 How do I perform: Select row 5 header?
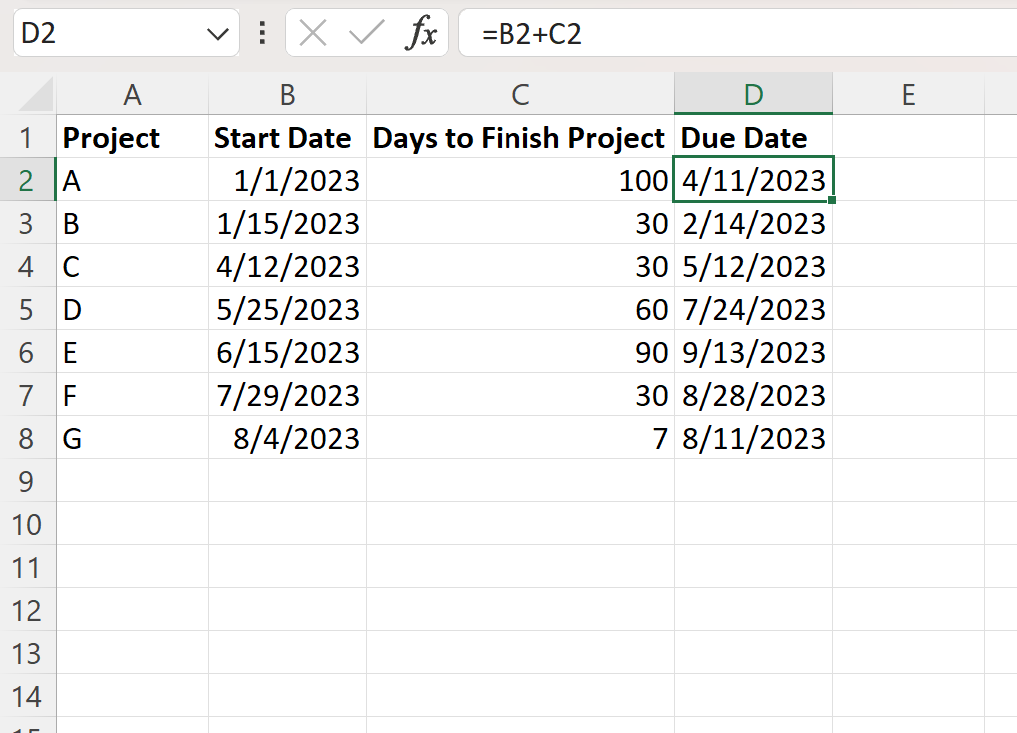point(27,310)
